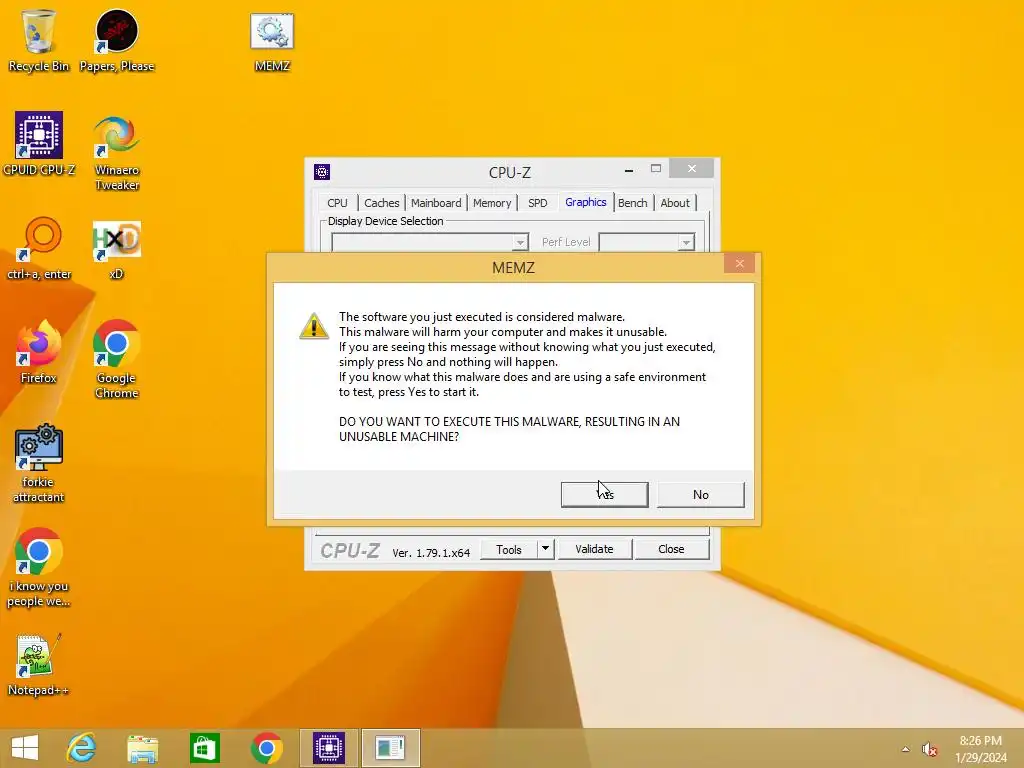Show hidden system tray icons
Viewport: 1024px width, 768px height.
(x=905, y=749)
